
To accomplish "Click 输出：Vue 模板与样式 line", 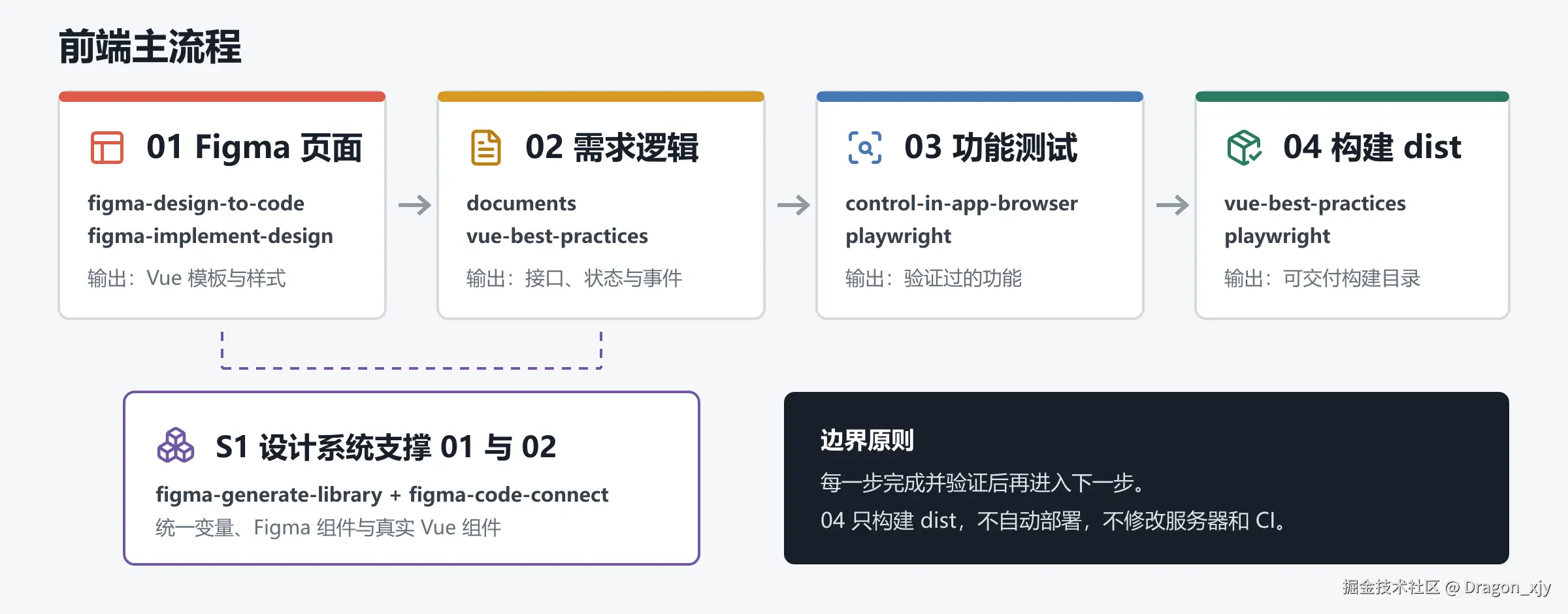I will (187, 278).
